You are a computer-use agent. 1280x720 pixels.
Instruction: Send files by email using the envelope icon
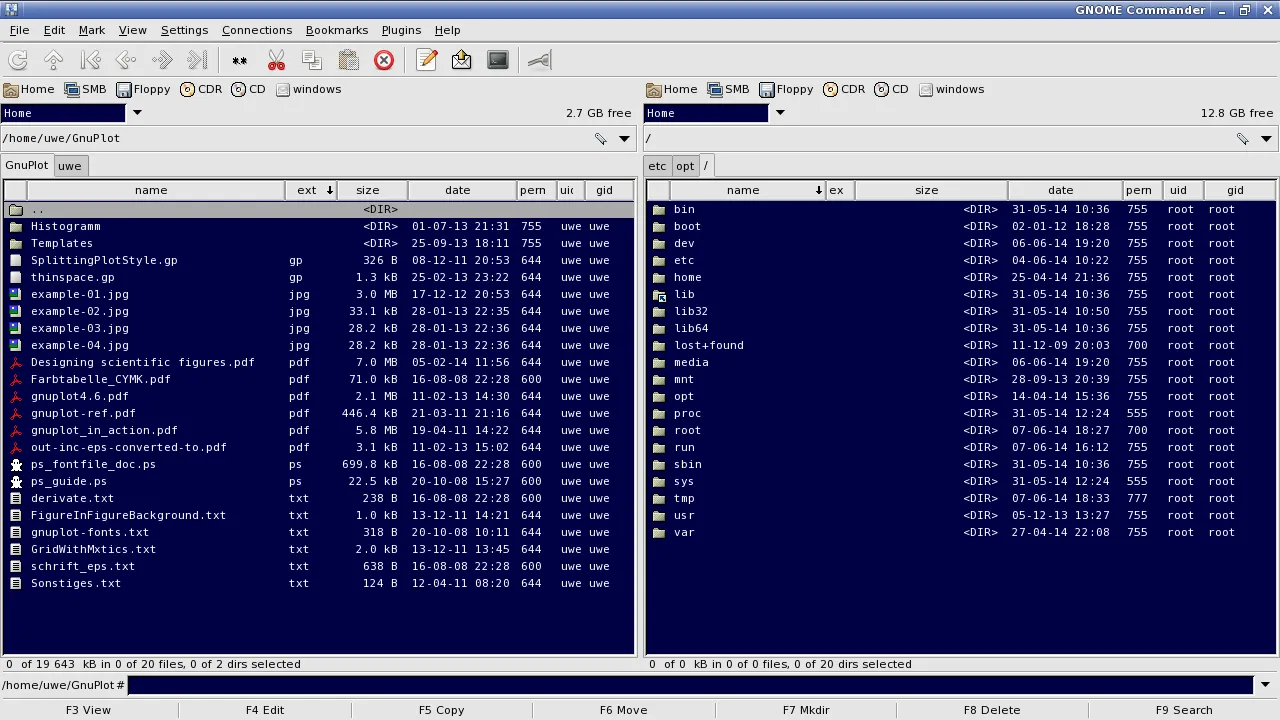461,60
